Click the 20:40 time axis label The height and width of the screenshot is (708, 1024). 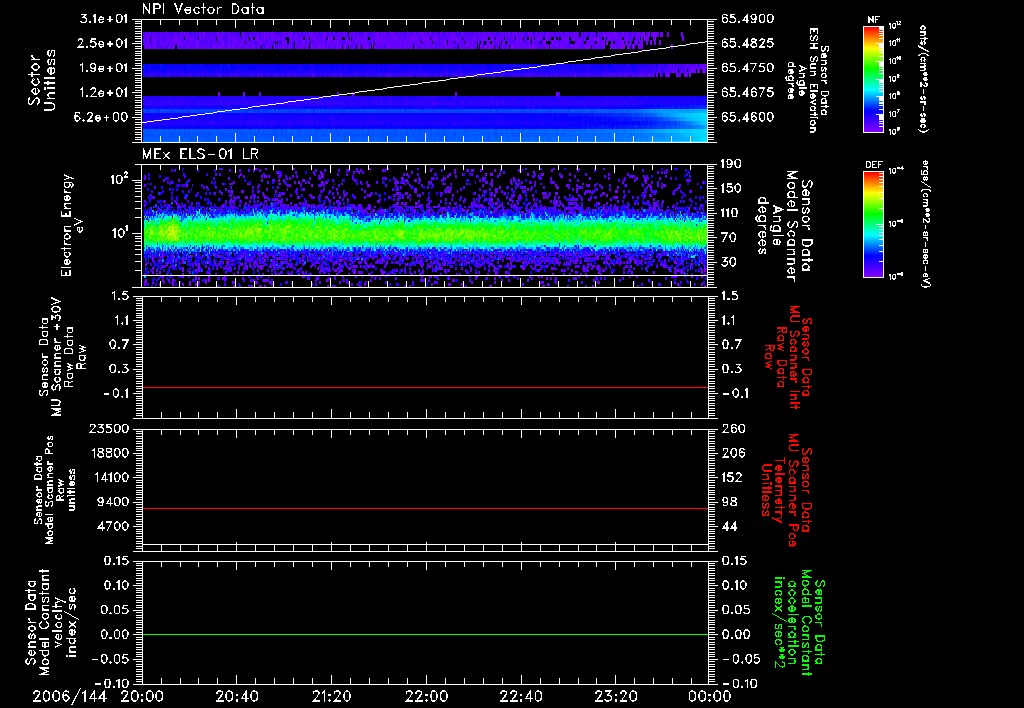(236, 695)
